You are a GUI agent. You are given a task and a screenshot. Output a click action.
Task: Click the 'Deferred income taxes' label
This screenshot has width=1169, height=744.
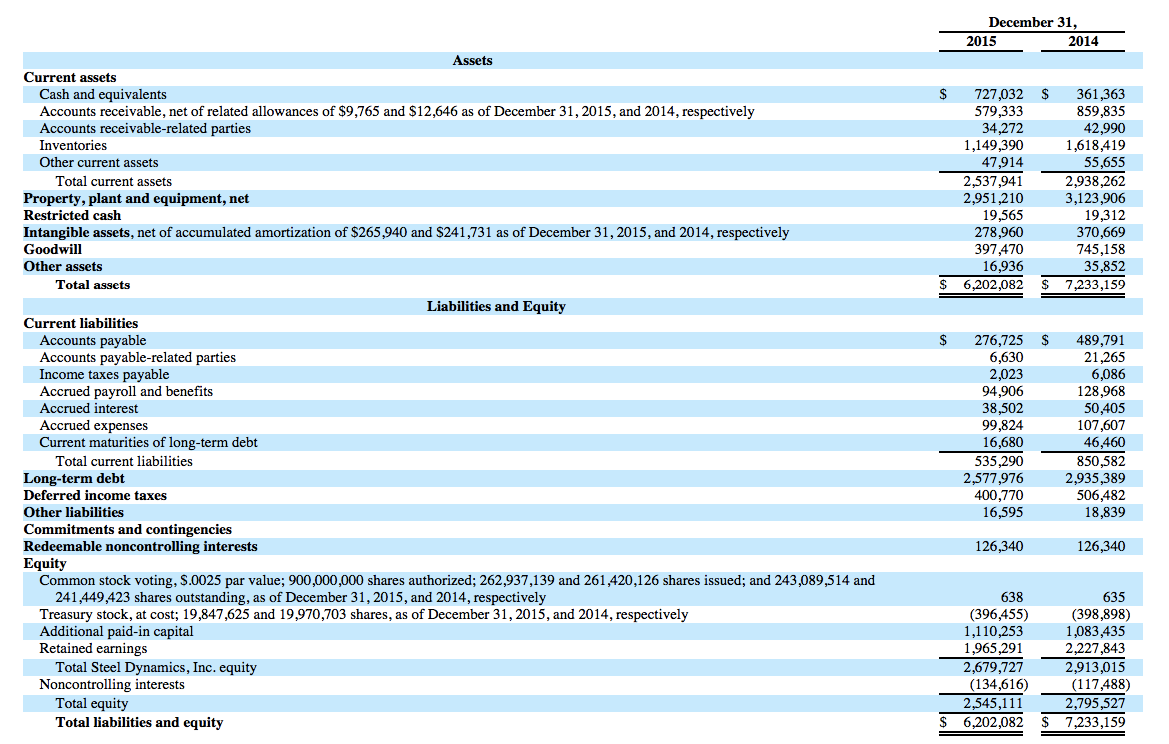(x=95, y=496)
